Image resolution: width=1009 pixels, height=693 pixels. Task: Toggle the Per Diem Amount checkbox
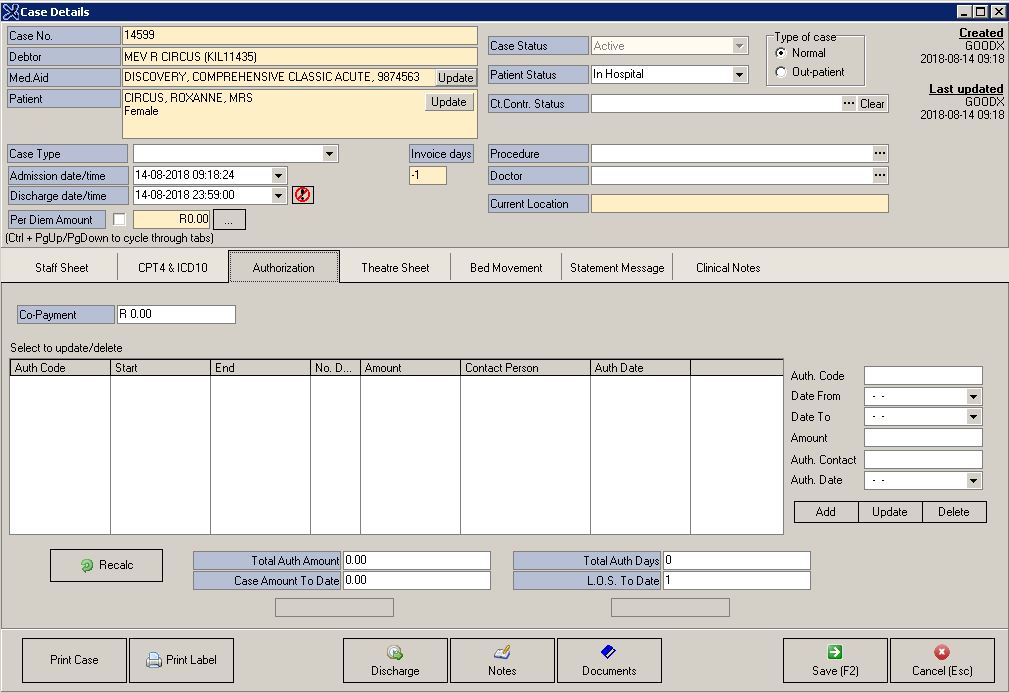click(x=119, y=219)
